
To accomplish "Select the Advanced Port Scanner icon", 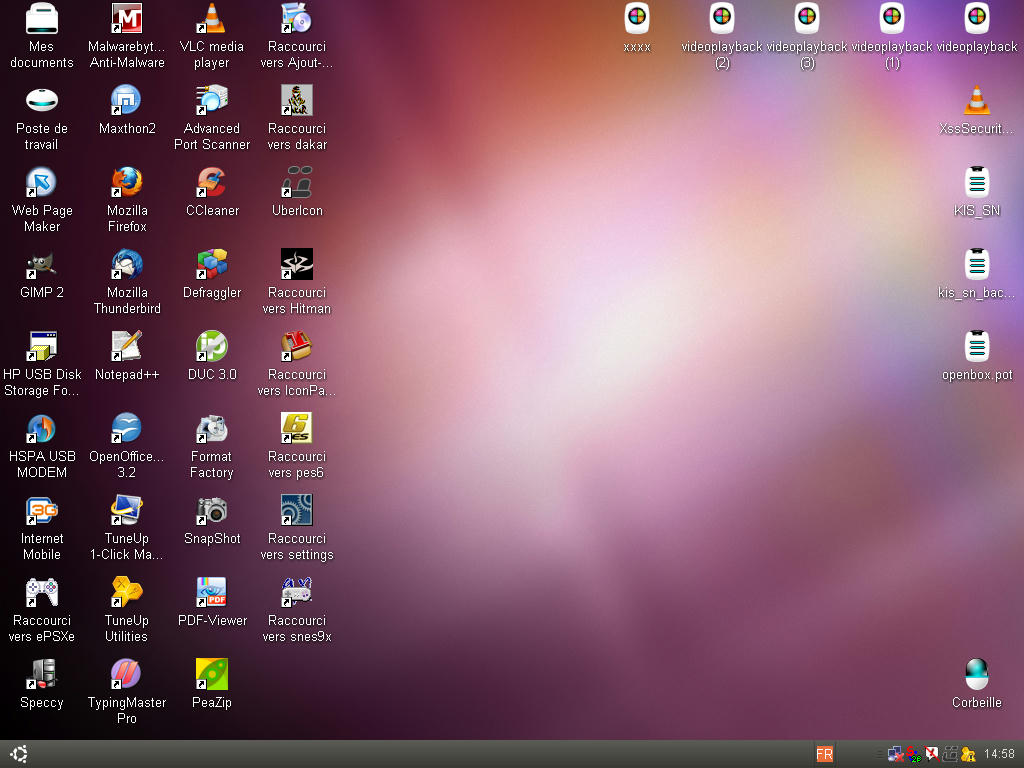I will point(212,101).
